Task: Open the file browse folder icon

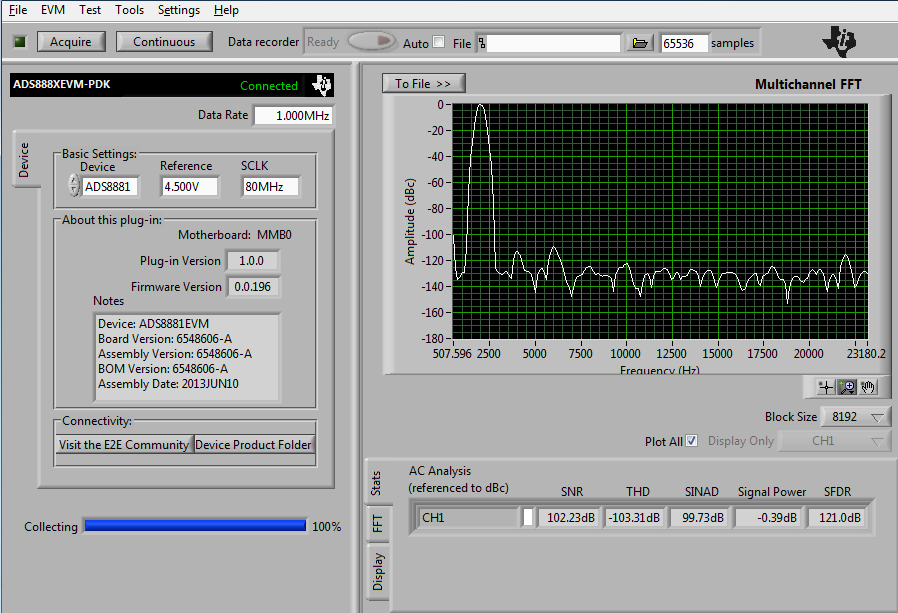Action: [x=640, y=43]
